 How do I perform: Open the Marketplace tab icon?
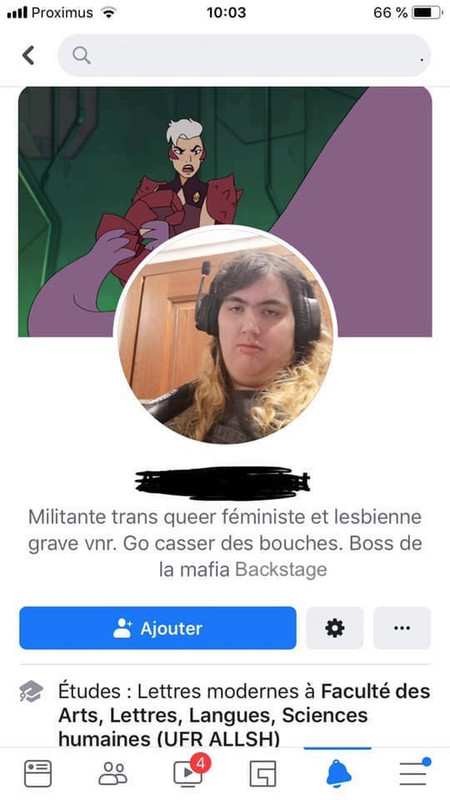263,773
